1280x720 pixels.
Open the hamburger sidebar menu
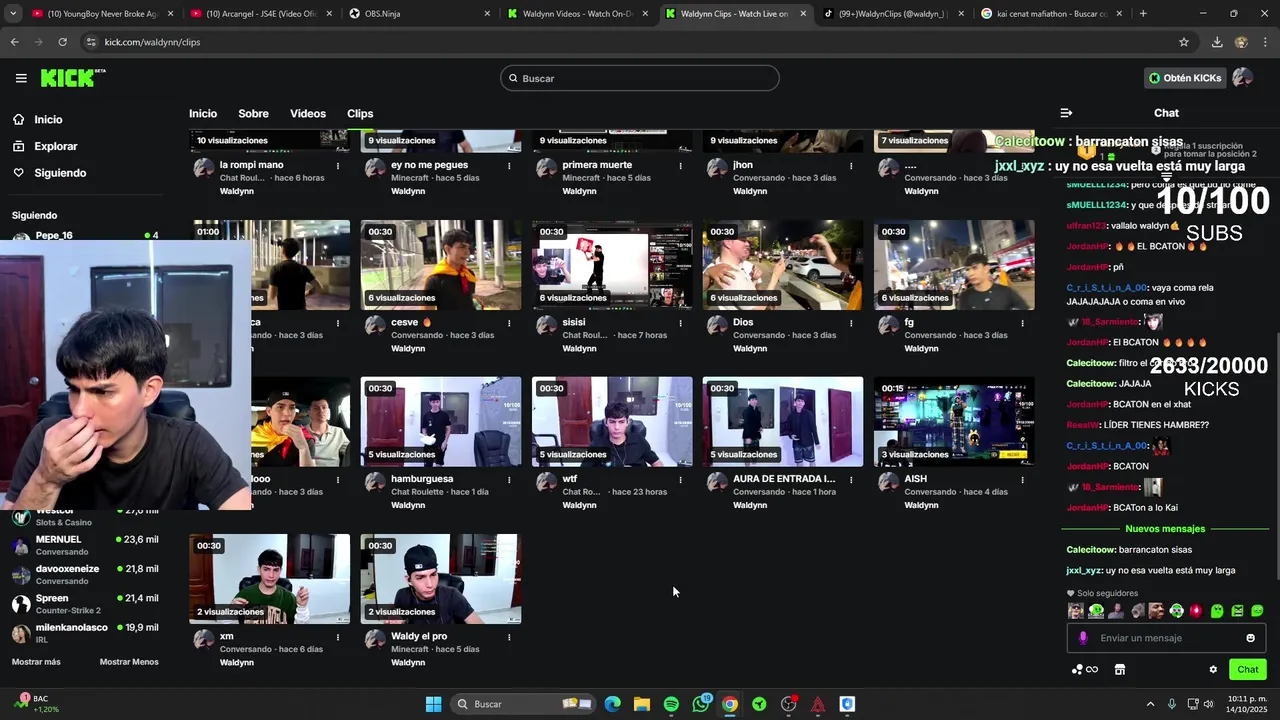pyautogui.click(x=21, y=78)
